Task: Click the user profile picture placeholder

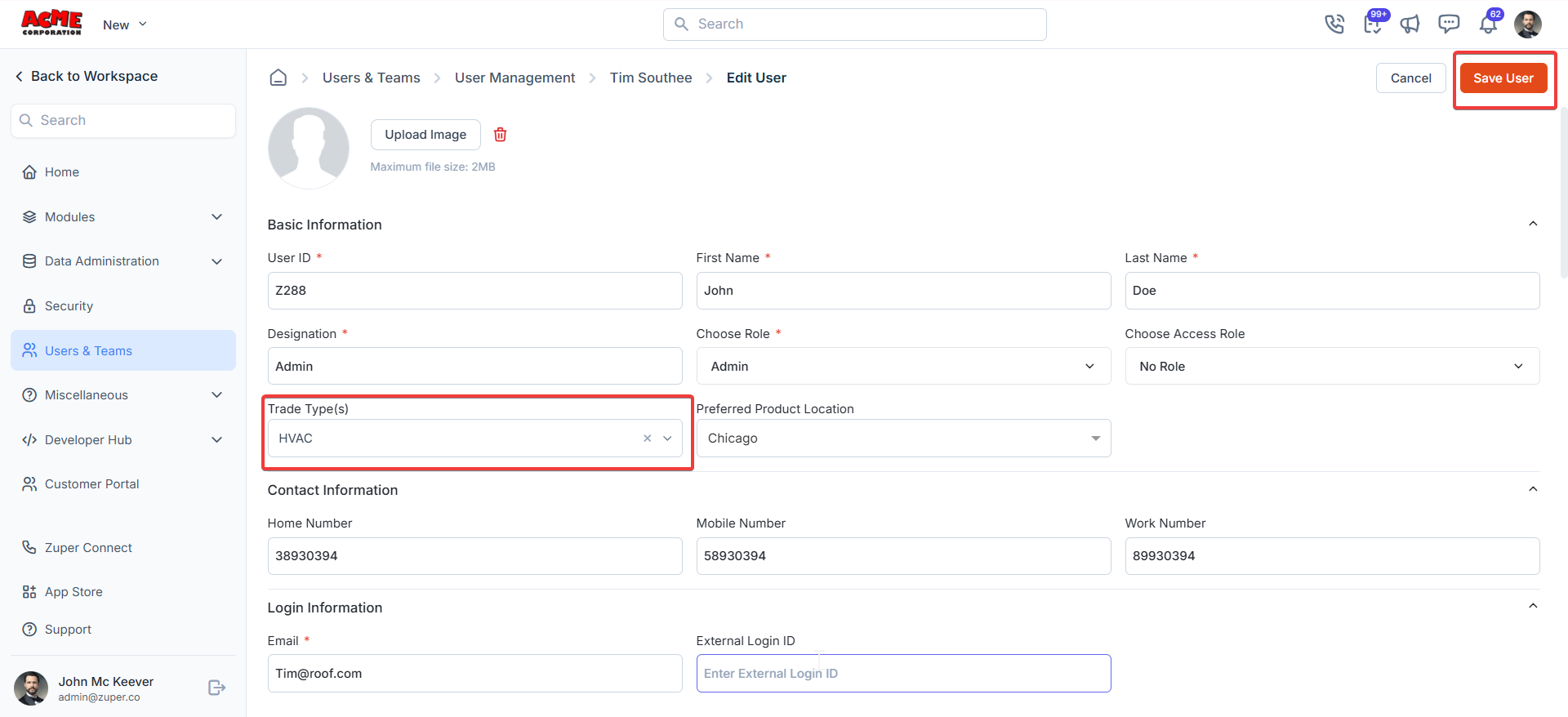Action: [309, 148]
